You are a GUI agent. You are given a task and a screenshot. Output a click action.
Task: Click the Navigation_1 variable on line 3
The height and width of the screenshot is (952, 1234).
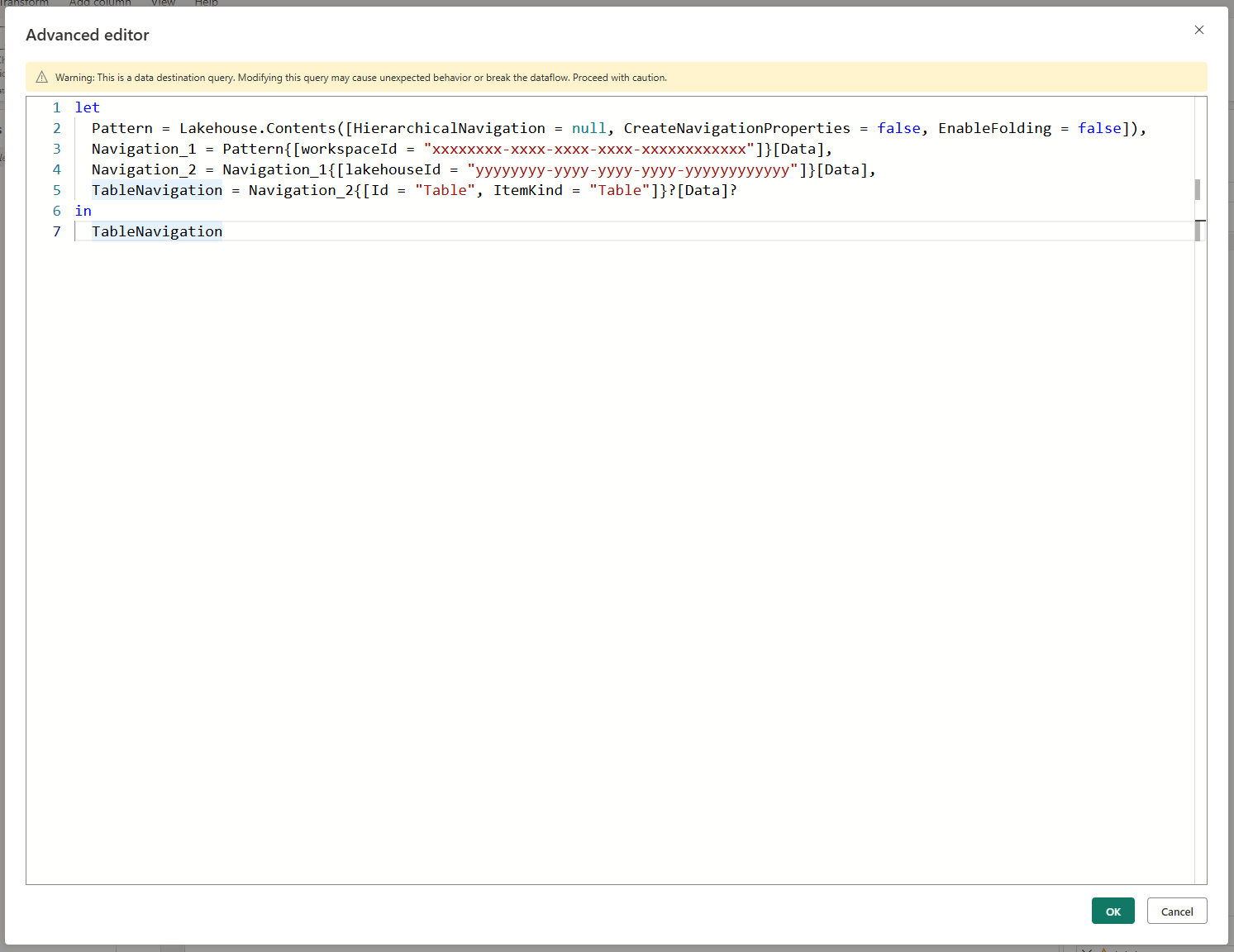pos(144,149)
